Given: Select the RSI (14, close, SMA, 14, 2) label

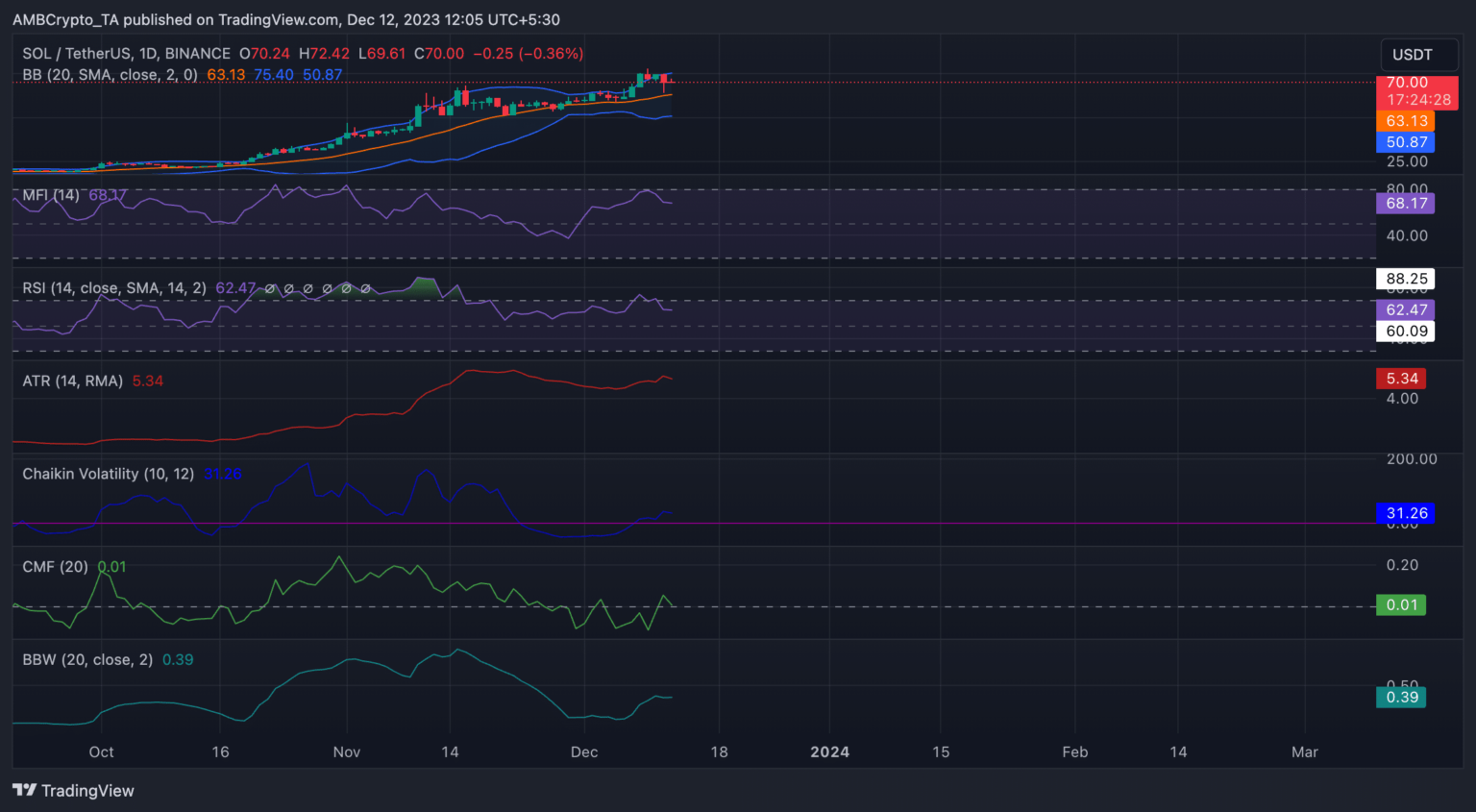Looking at the screenshot, I should point(114,288).
